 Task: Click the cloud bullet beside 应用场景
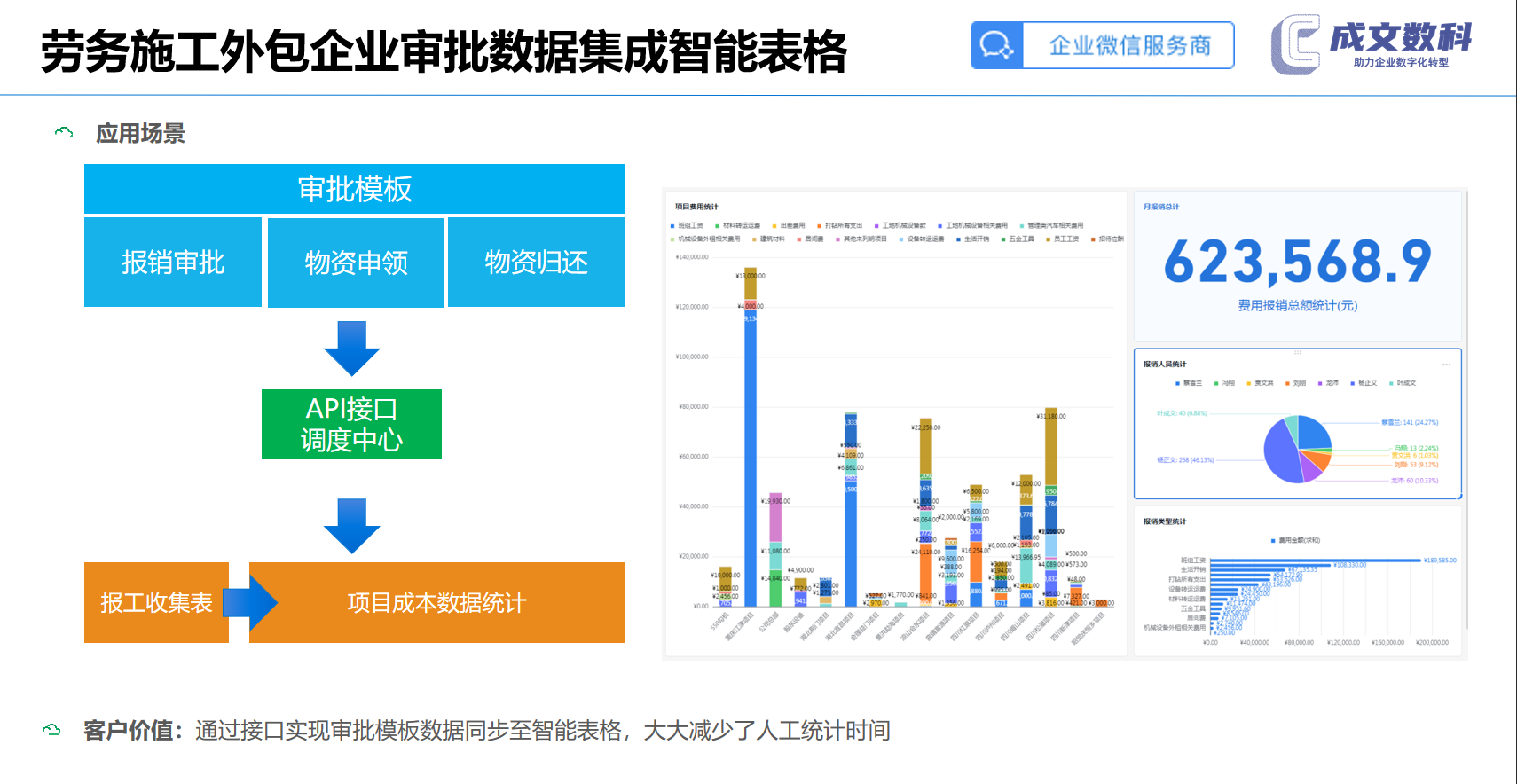64,133
